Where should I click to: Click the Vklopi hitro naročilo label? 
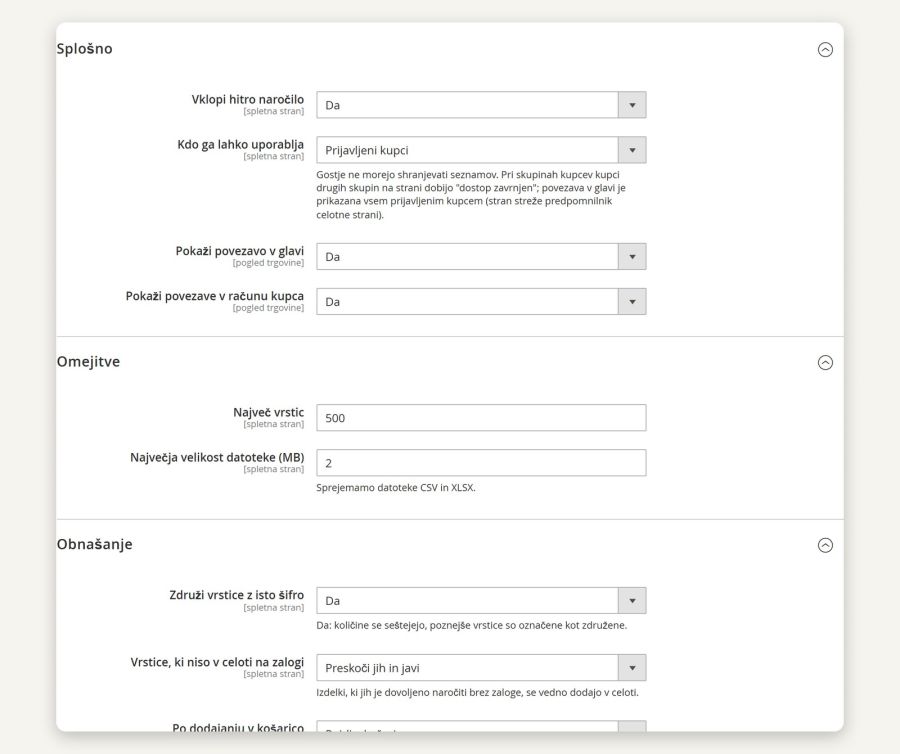[247, 99]
